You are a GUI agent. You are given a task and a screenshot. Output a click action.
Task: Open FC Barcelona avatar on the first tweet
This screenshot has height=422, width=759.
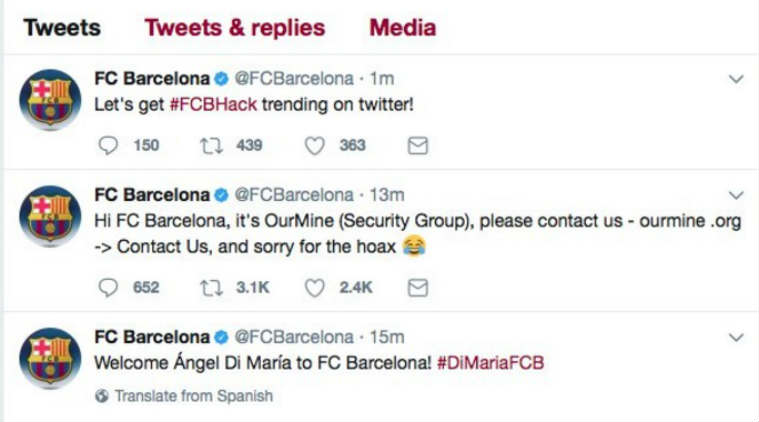[x=50, y=100]
